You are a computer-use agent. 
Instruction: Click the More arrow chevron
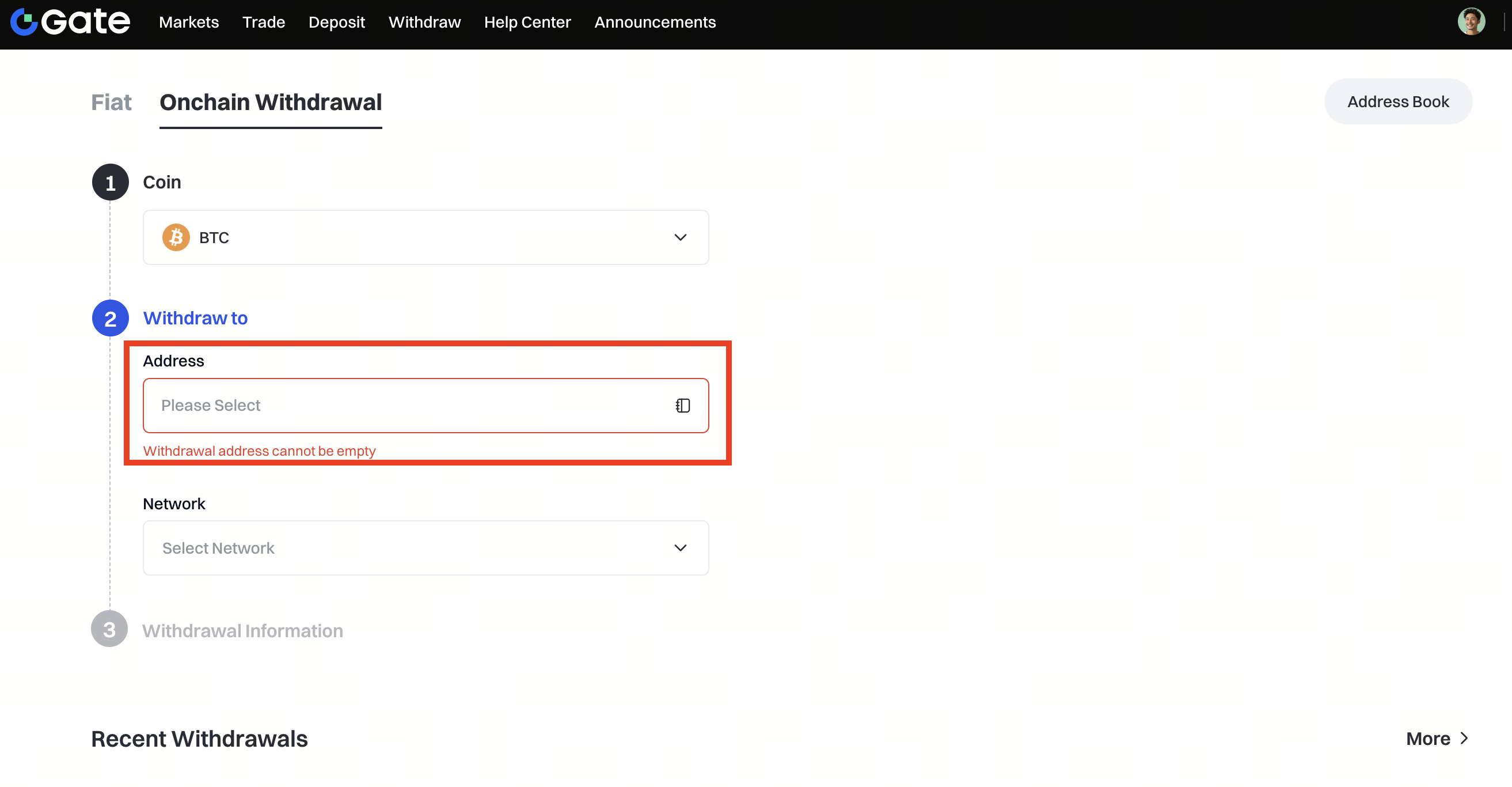click(x=1464, y=738)
